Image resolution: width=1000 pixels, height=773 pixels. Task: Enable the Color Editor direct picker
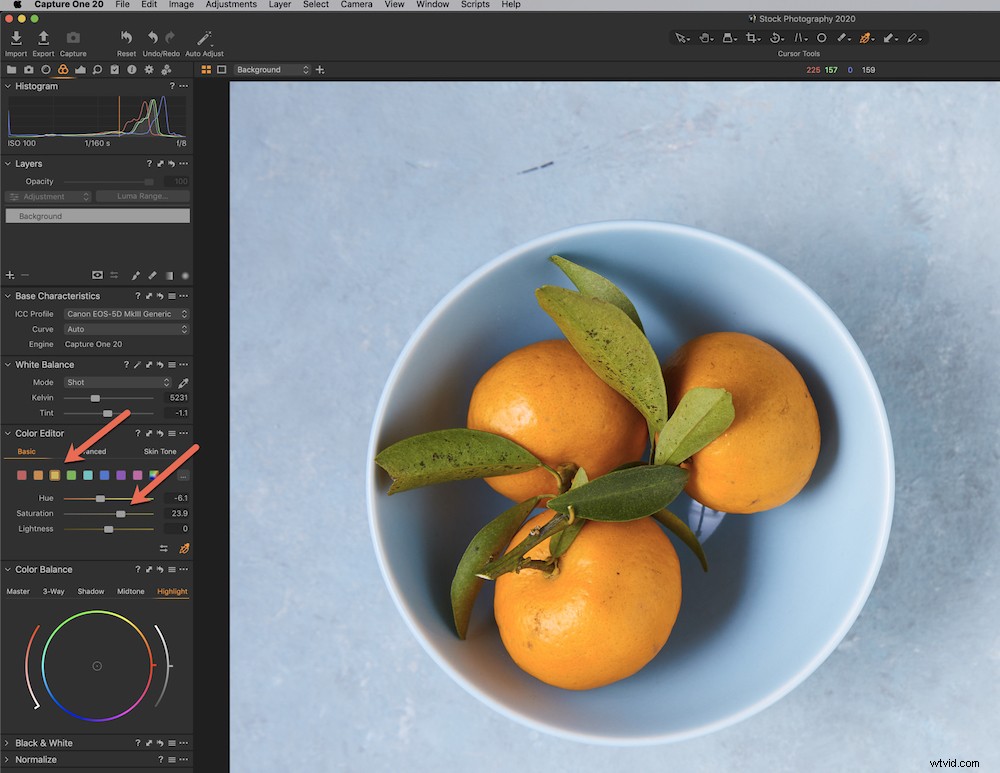pyautogui.click(x=186, y=548)
